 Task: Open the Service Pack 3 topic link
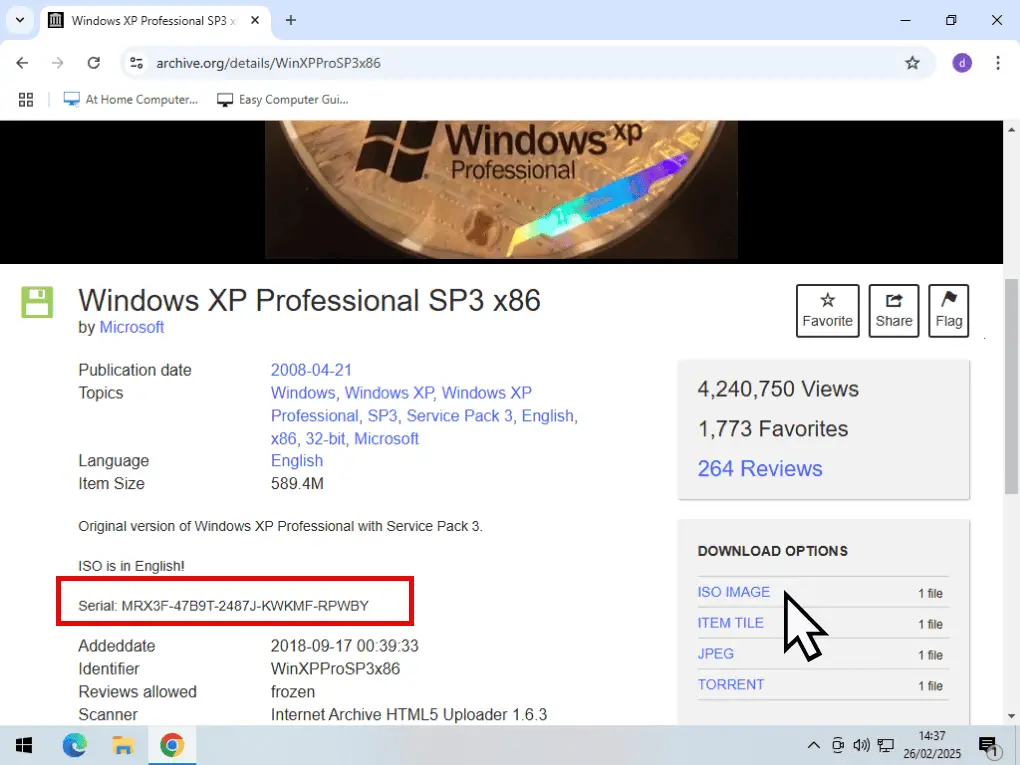coord(459,416)
